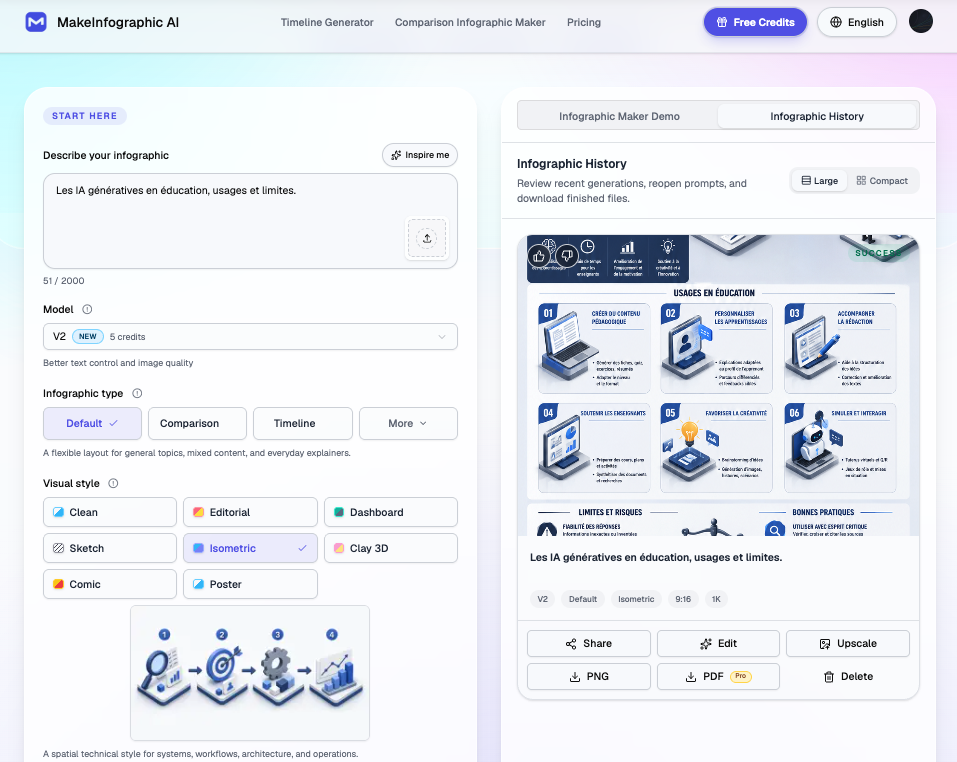
Task: Click the info icon beside Infographic type
Action: (137, 394)
